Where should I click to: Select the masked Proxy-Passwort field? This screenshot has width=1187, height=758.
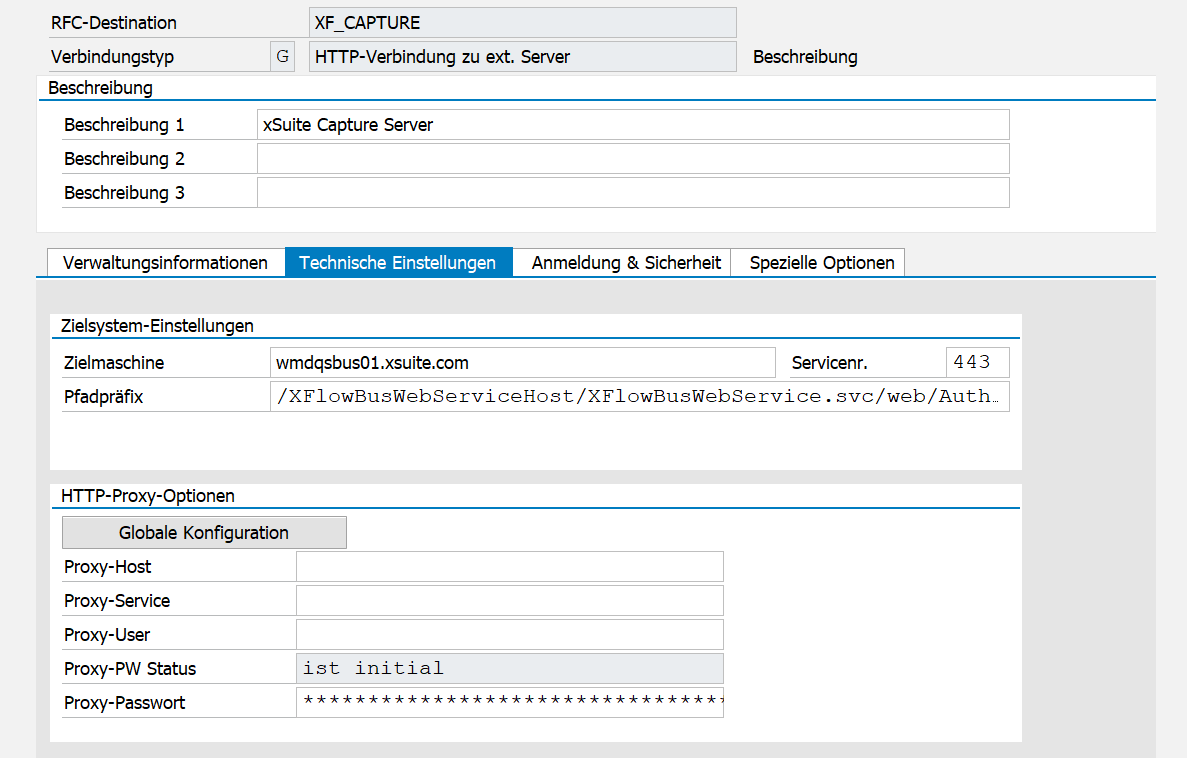pyautogui.click(x=509, y=702)
